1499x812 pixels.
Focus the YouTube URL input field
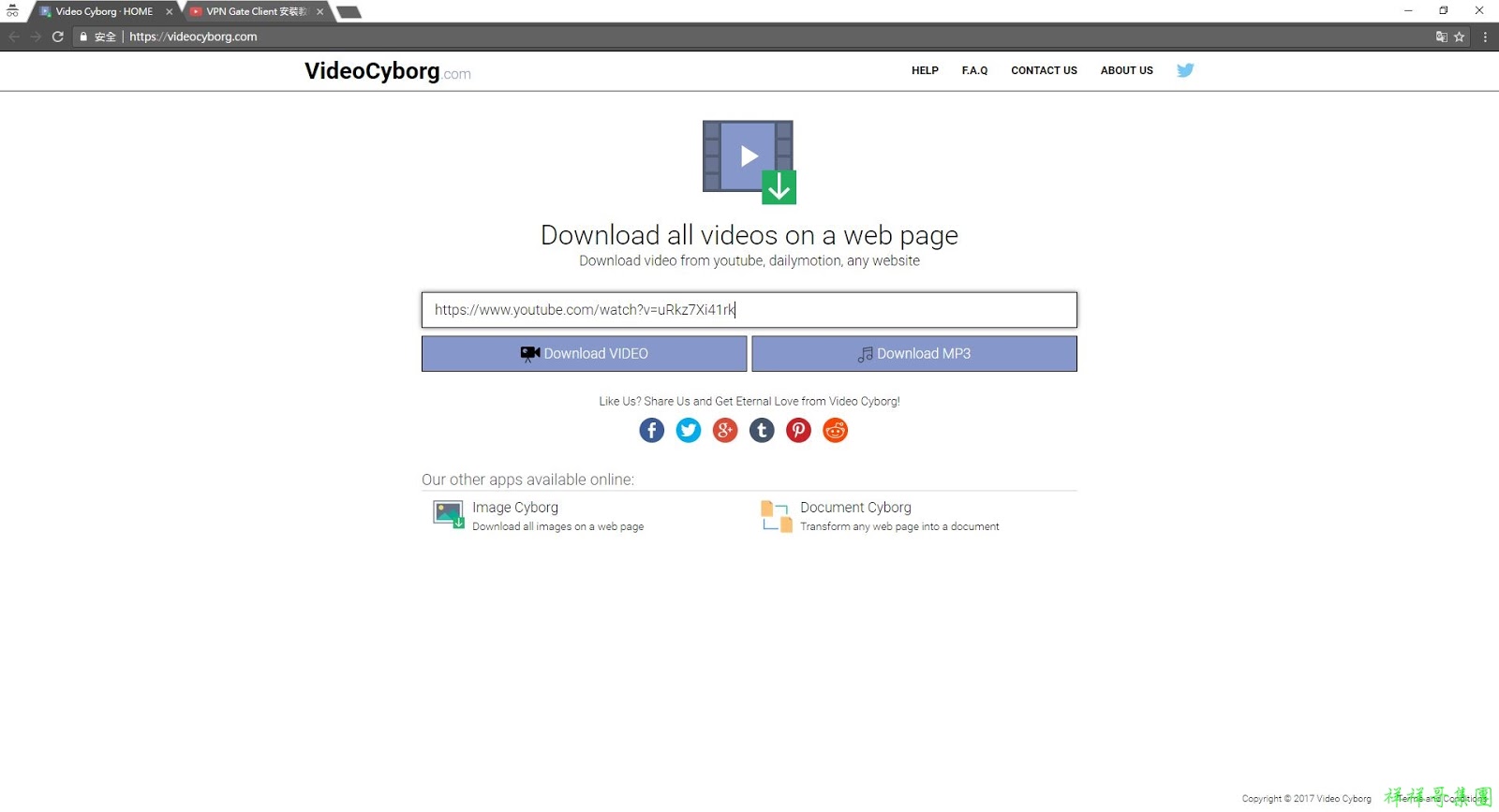pyautogui.click(x=749, y=310)
